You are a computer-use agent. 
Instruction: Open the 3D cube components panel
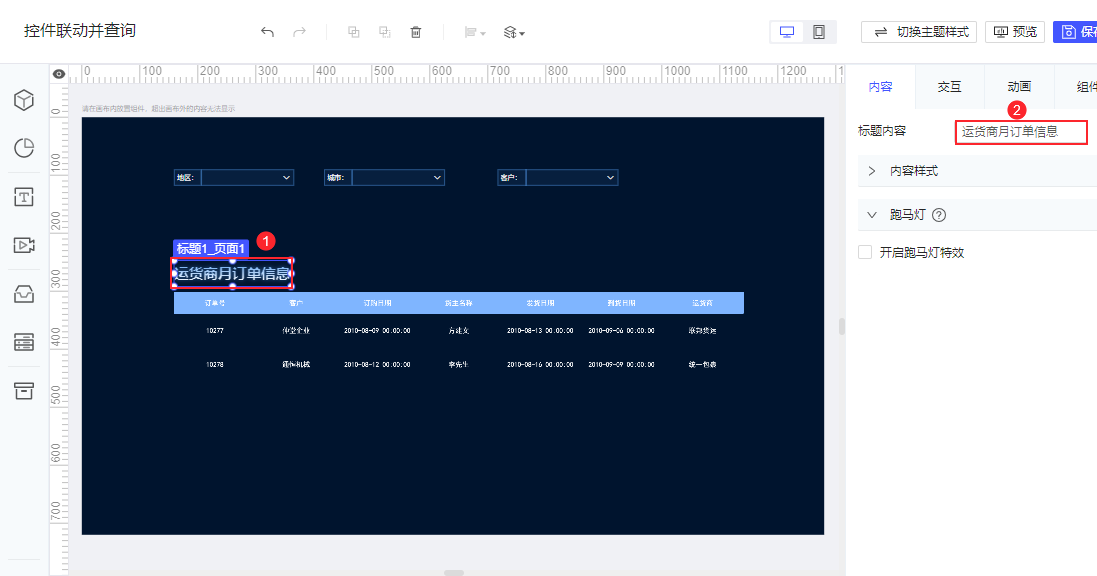24,100
